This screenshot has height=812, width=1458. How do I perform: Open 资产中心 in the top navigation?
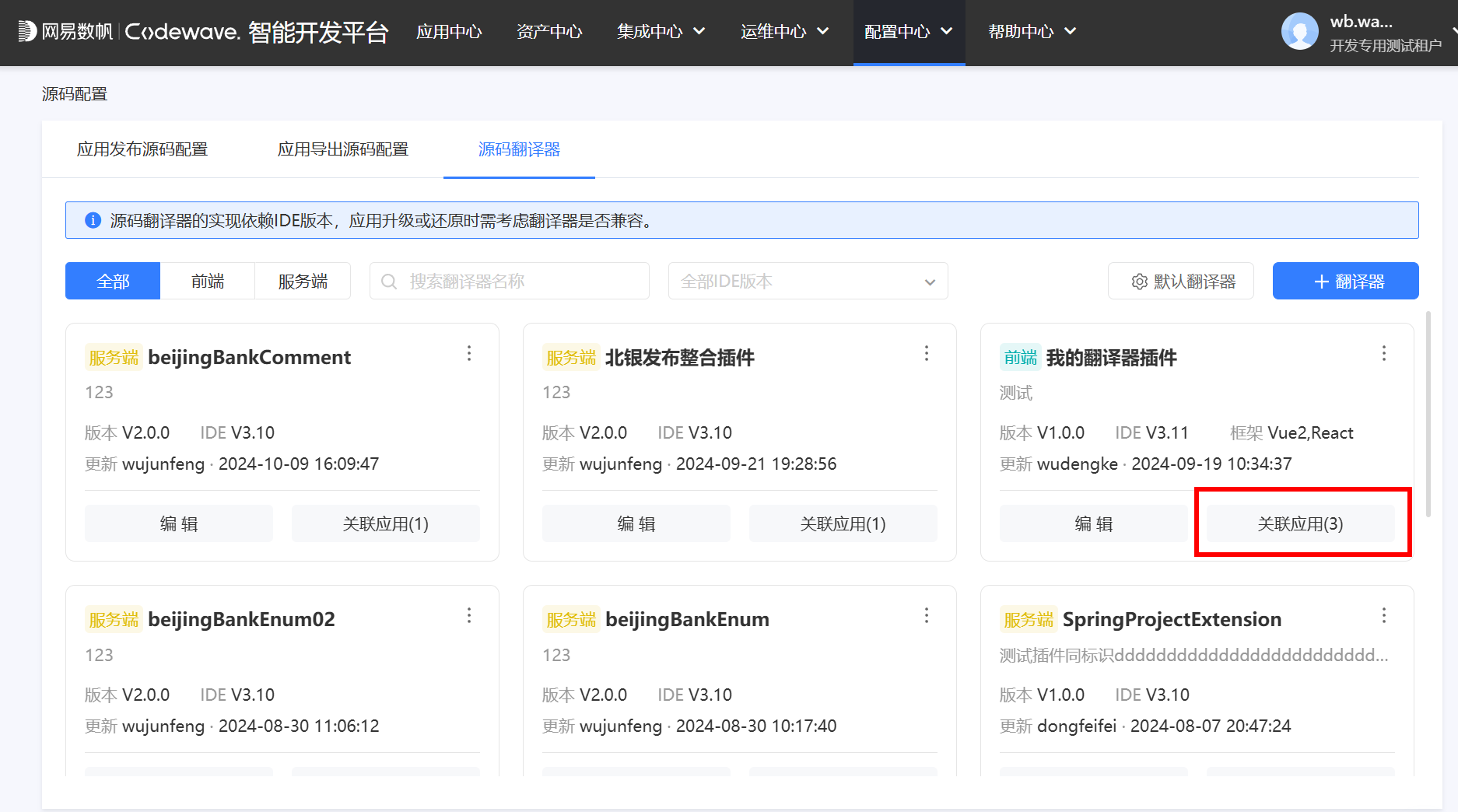(549, 32)
